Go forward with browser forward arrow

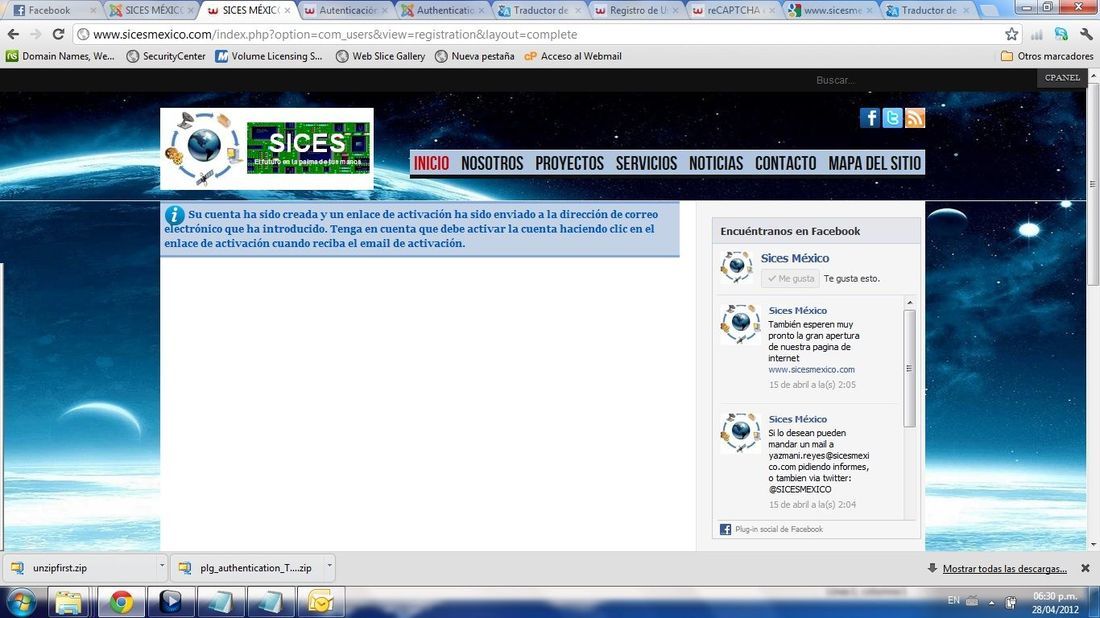click(36, 34)
